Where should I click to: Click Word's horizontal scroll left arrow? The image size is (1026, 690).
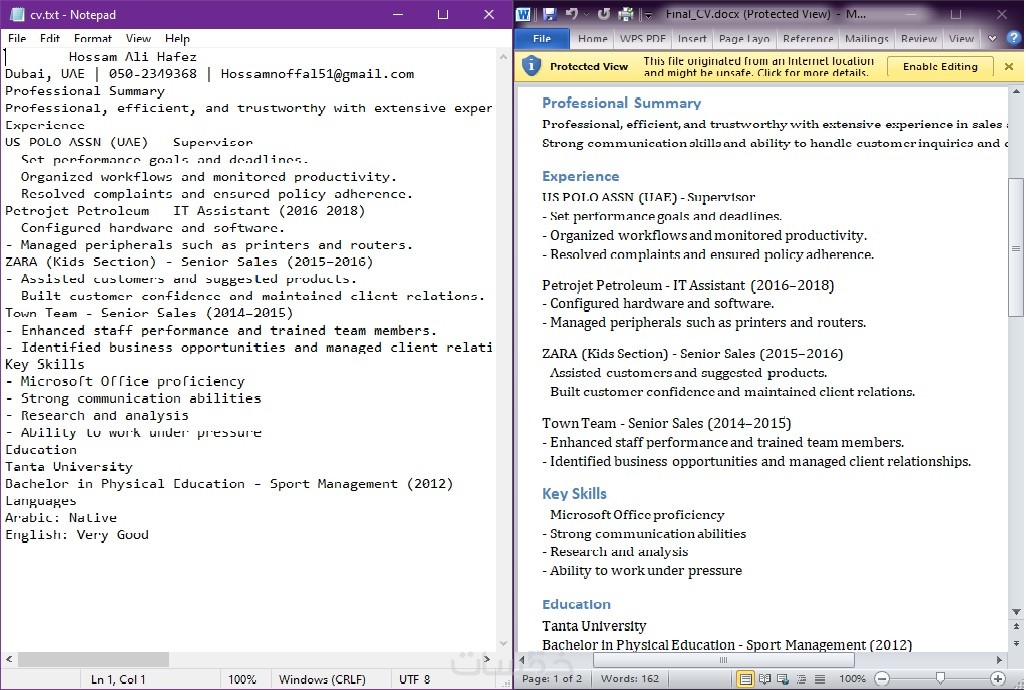(x=522, y=660)
